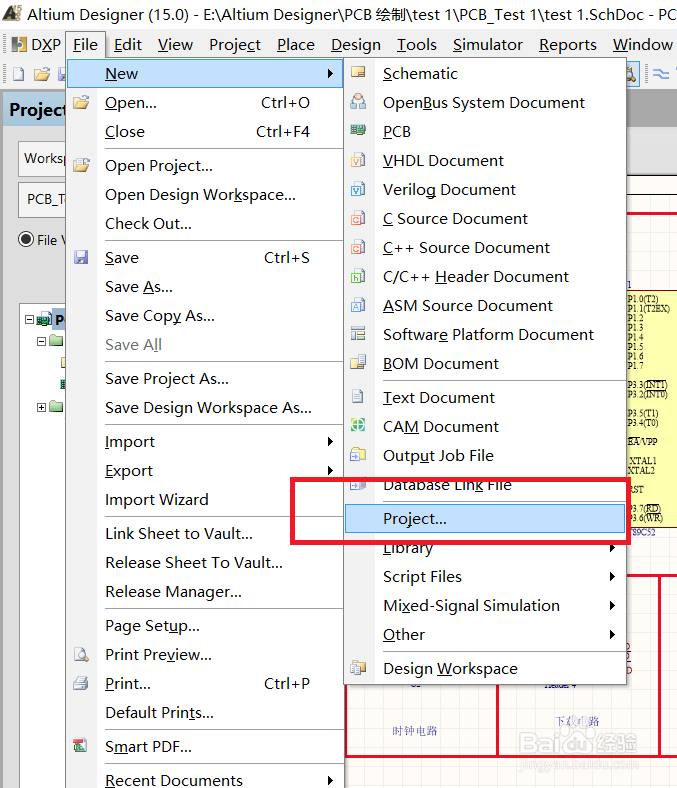This screenshot has width=677, height=788.
Task: Choose Close from the File menu
Action: click(x=206, y=132)
